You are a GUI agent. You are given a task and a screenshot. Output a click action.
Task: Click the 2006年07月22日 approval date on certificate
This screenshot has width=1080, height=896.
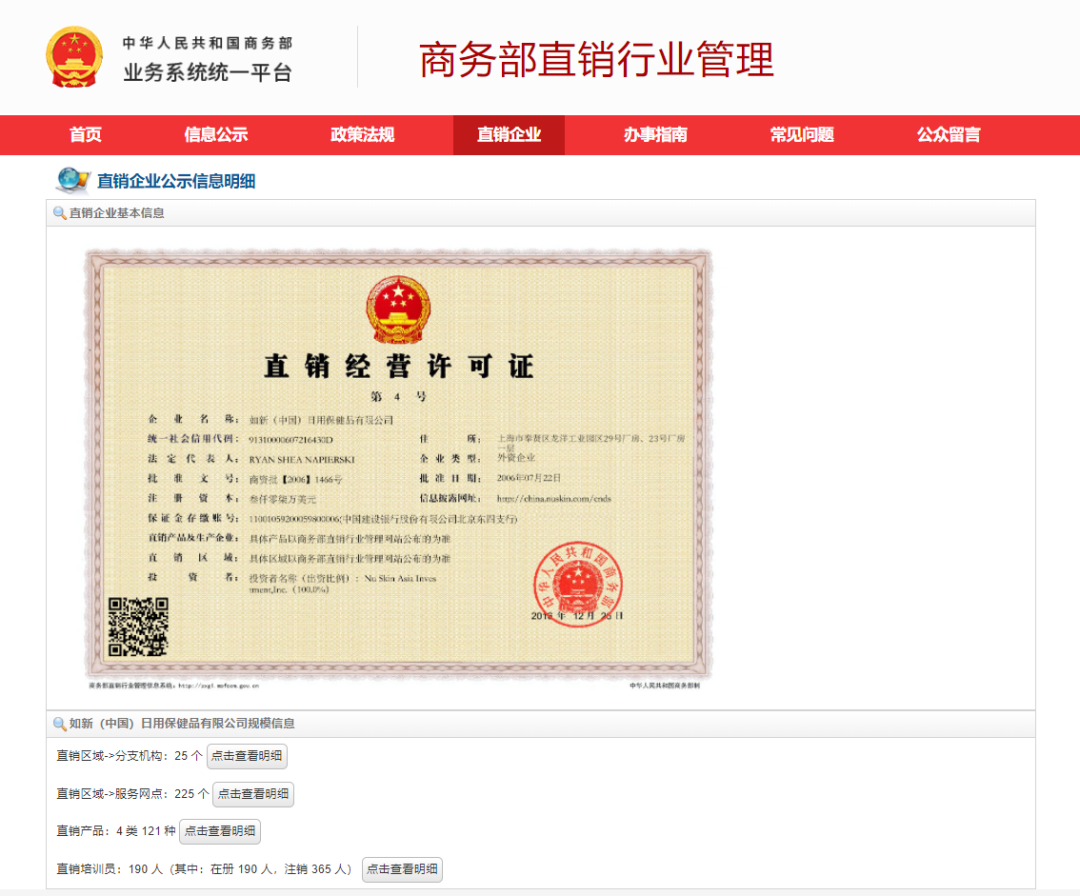(529, 478)
